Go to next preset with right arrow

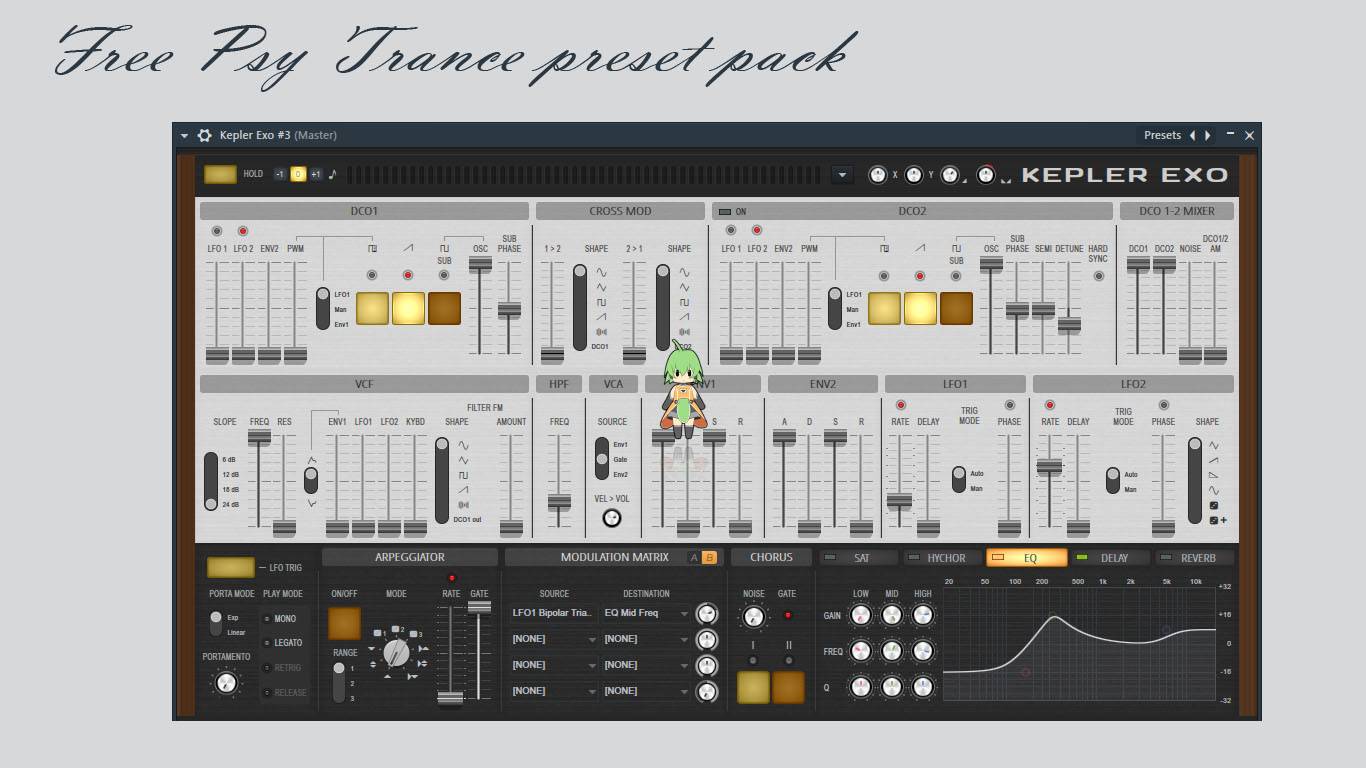point(1208,135)
